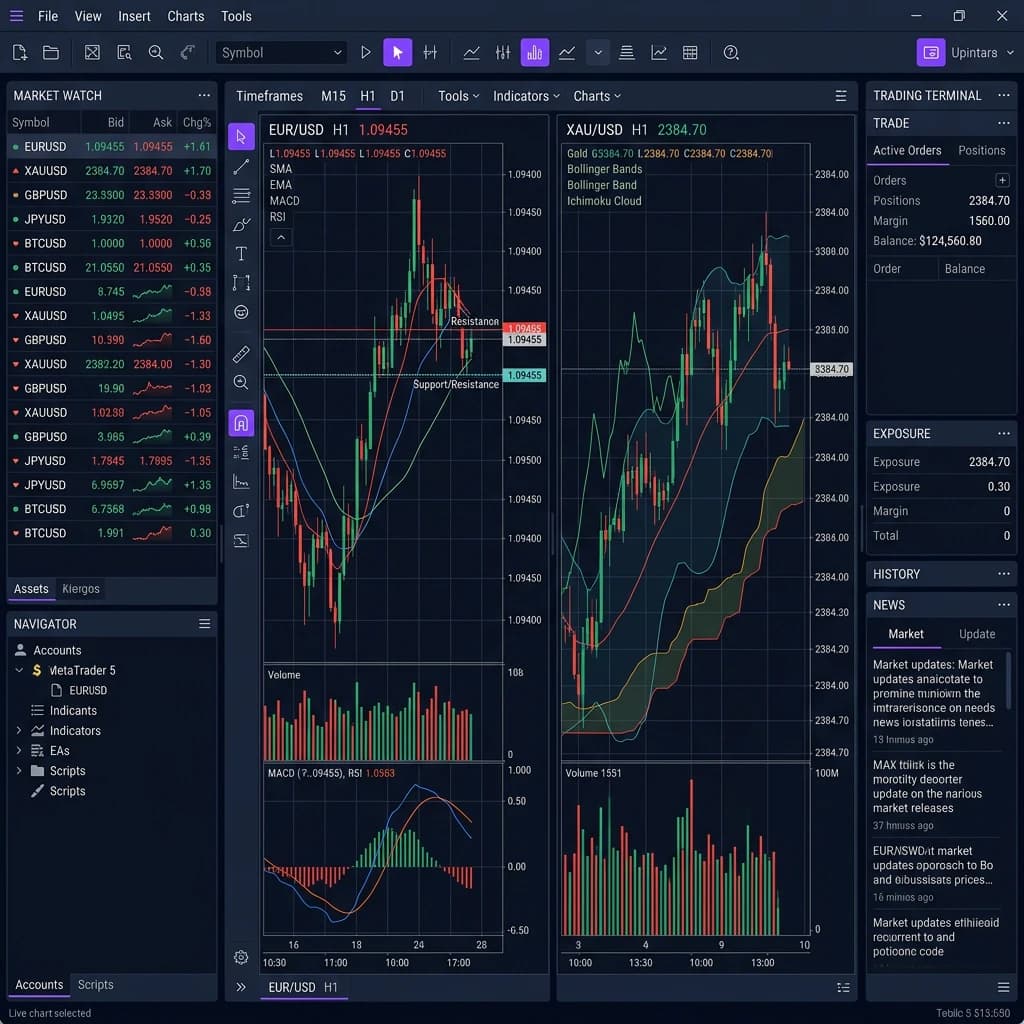
Task: Click the grid table toolbar icon
Action: coord(690,53)
